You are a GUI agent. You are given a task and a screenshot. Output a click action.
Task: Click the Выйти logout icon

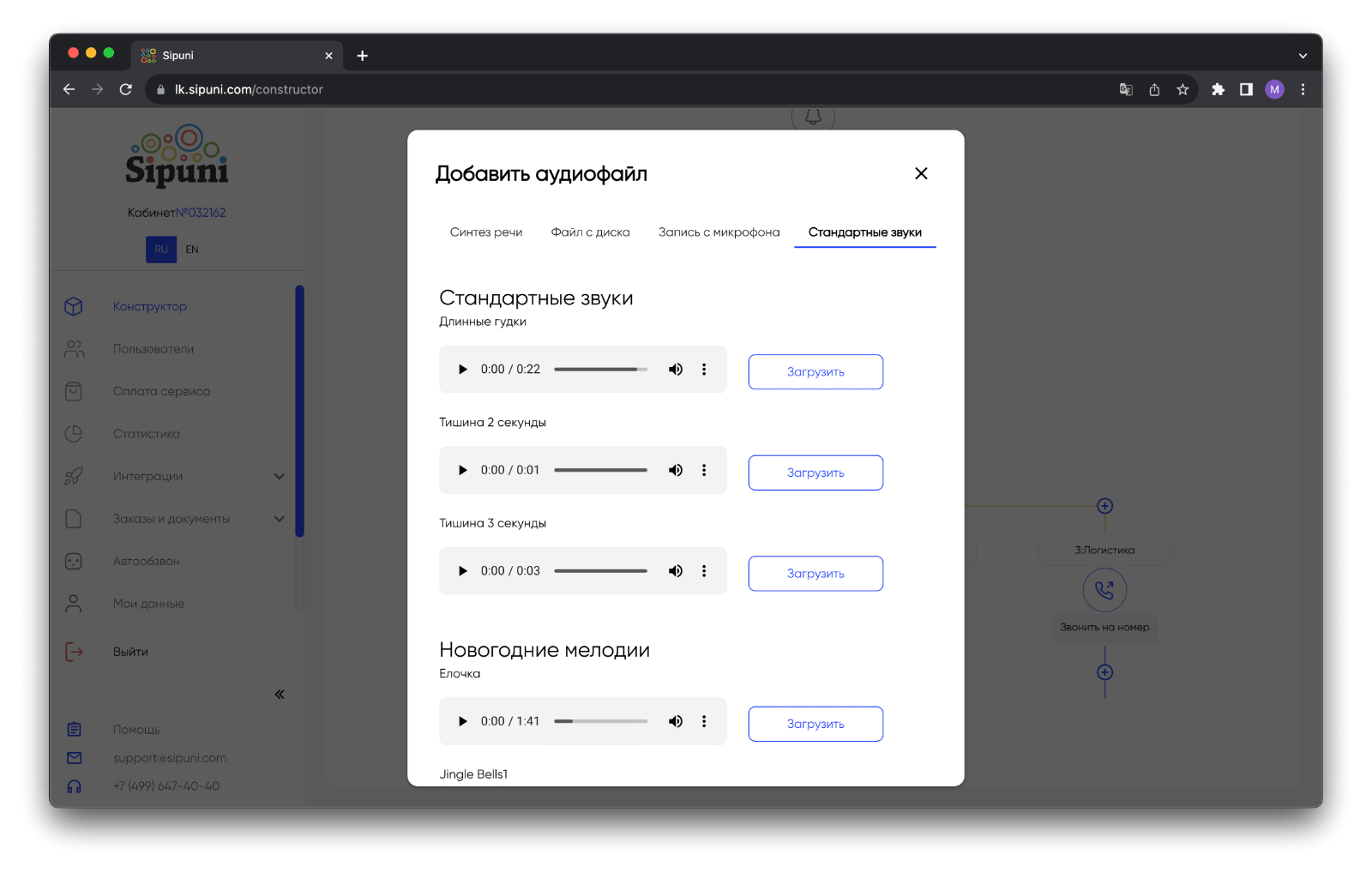(x=74, y=652)
